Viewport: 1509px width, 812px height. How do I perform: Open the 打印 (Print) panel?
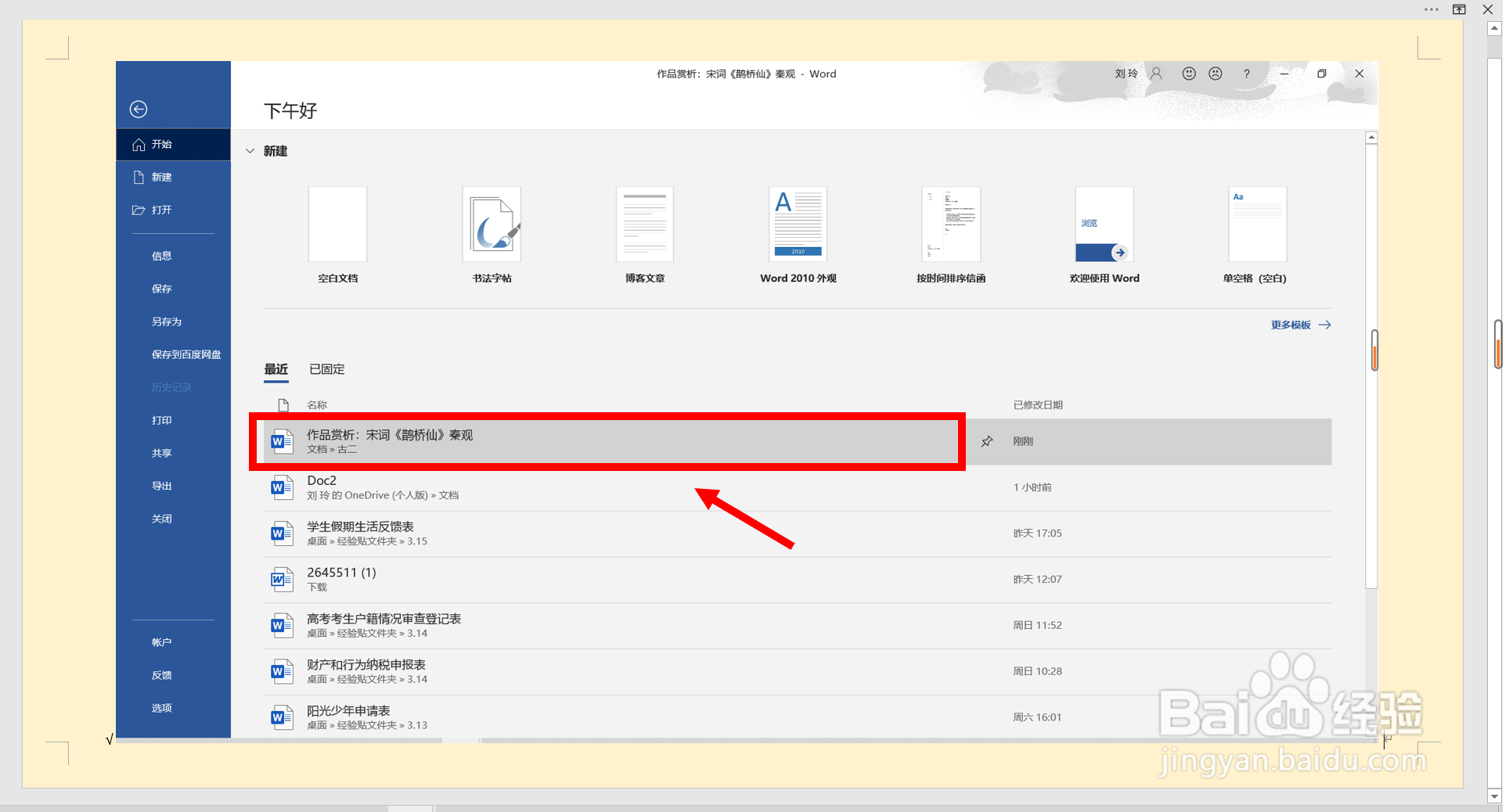(161, 420)
